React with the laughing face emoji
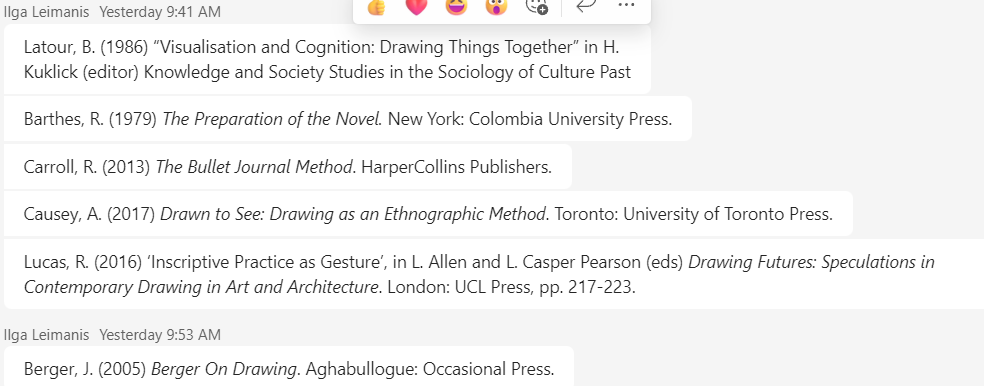Viewport: 984px width, 386px height. pyautogui.click(x=456, y=6)
